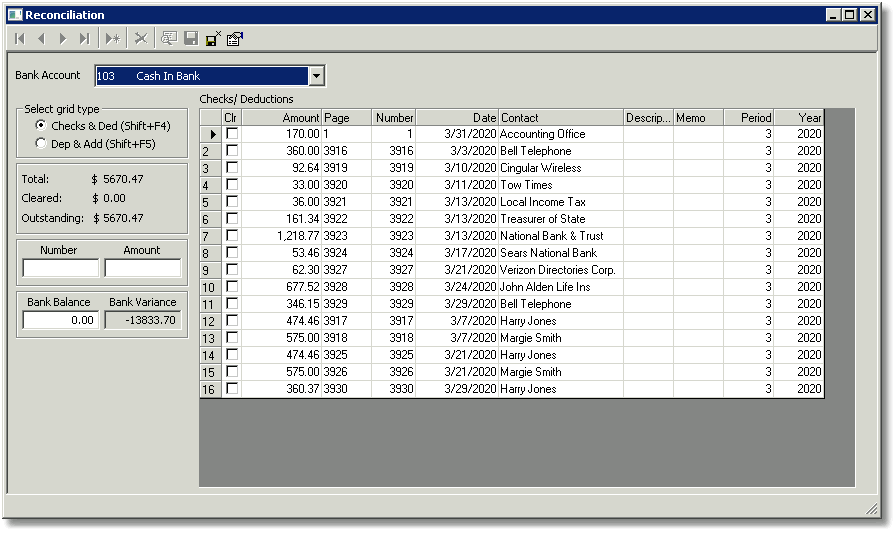Click the current-row arrow selector for row 1
This screenshot has height=533, width=896.
point(211,134)
